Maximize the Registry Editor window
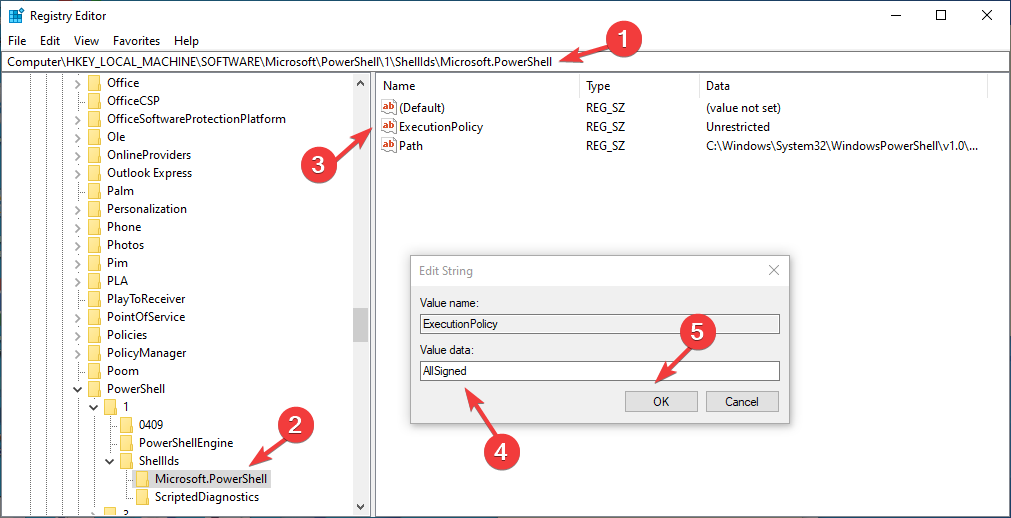The image size is (1011, 518). coord(941,15)
